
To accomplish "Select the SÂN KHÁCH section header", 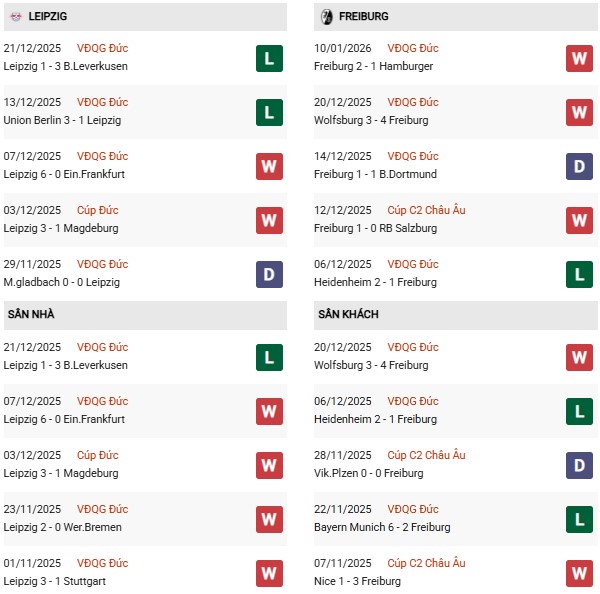I will point(350,314).
